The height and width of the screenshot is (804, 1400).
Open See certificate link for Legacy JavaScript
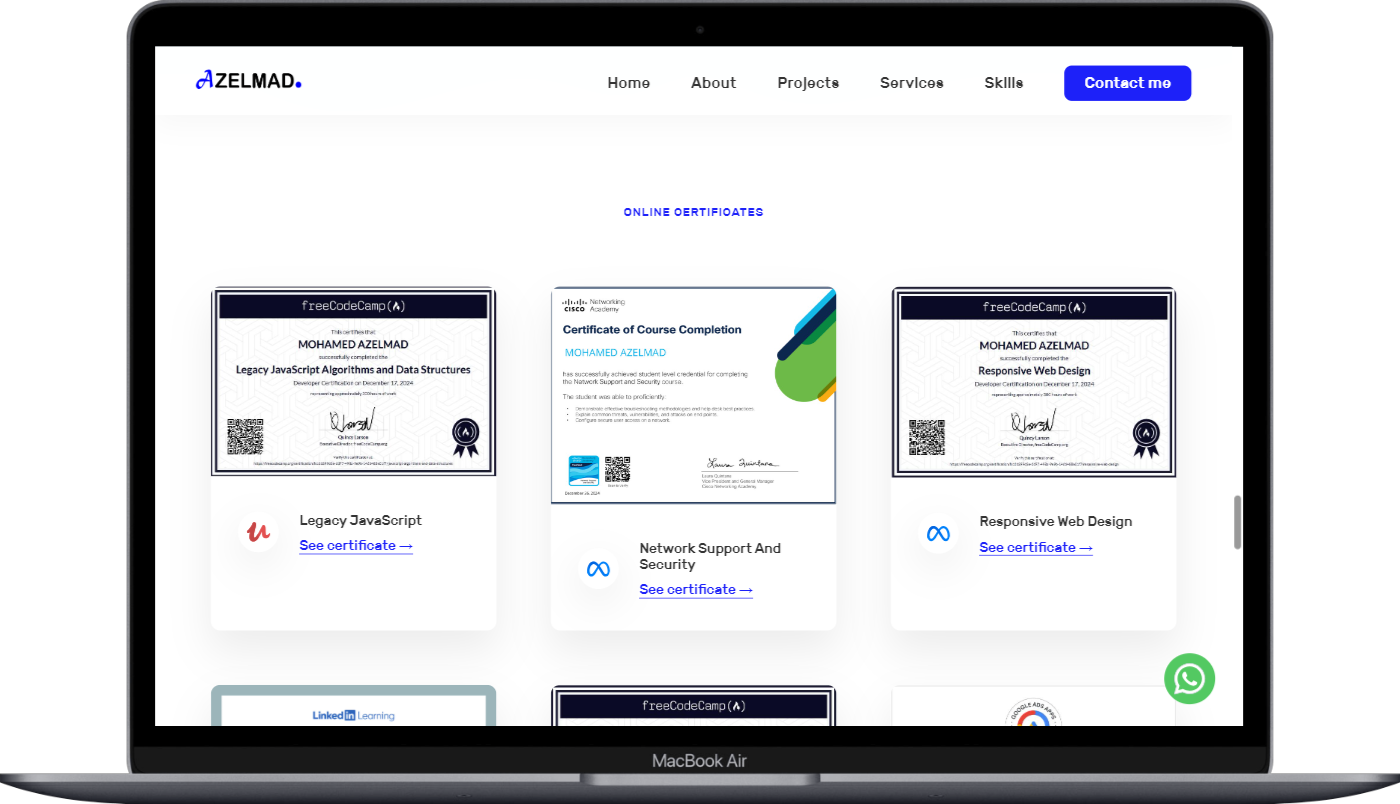(x=355, y=546)
